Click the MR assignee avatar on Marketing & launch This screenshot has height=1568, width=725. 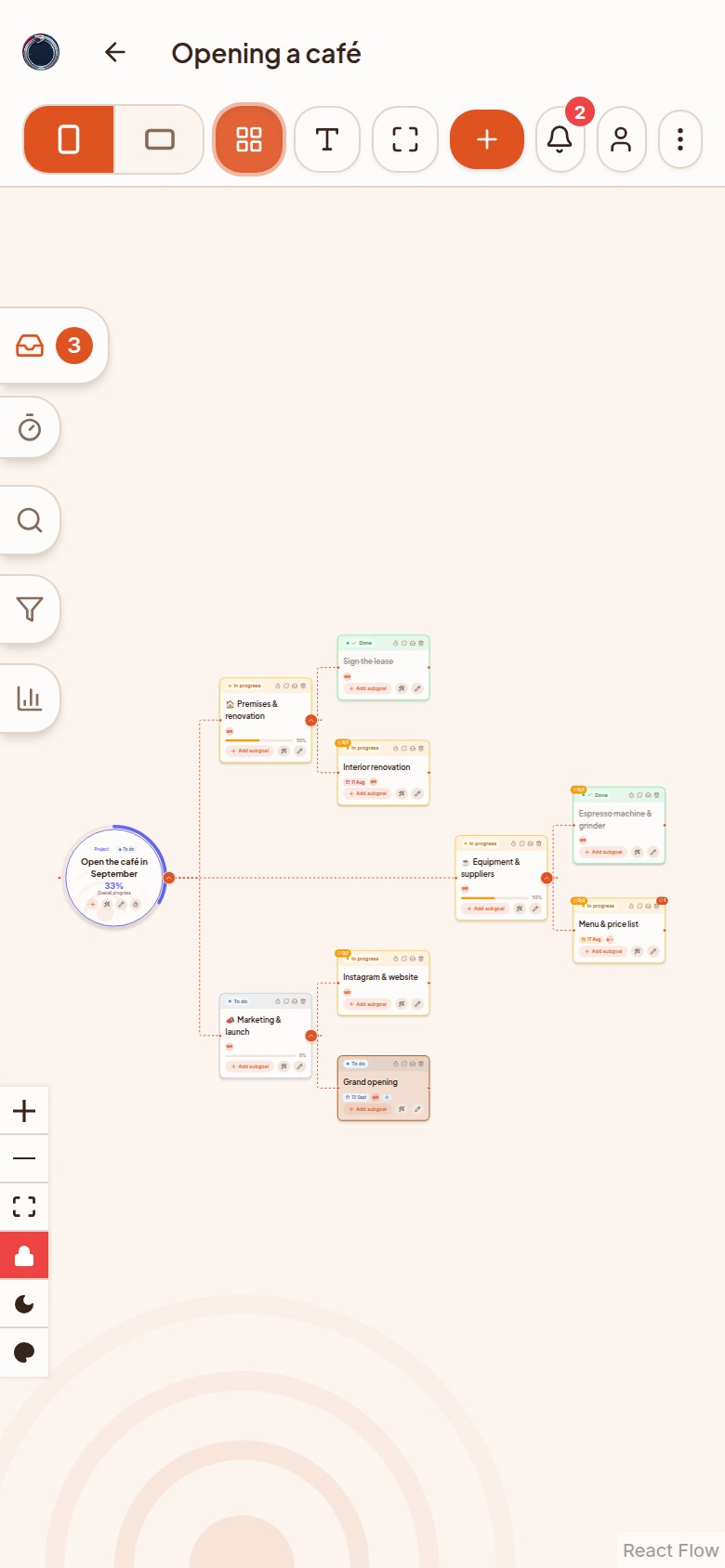pyautogui.click(x=230, y=1047)
